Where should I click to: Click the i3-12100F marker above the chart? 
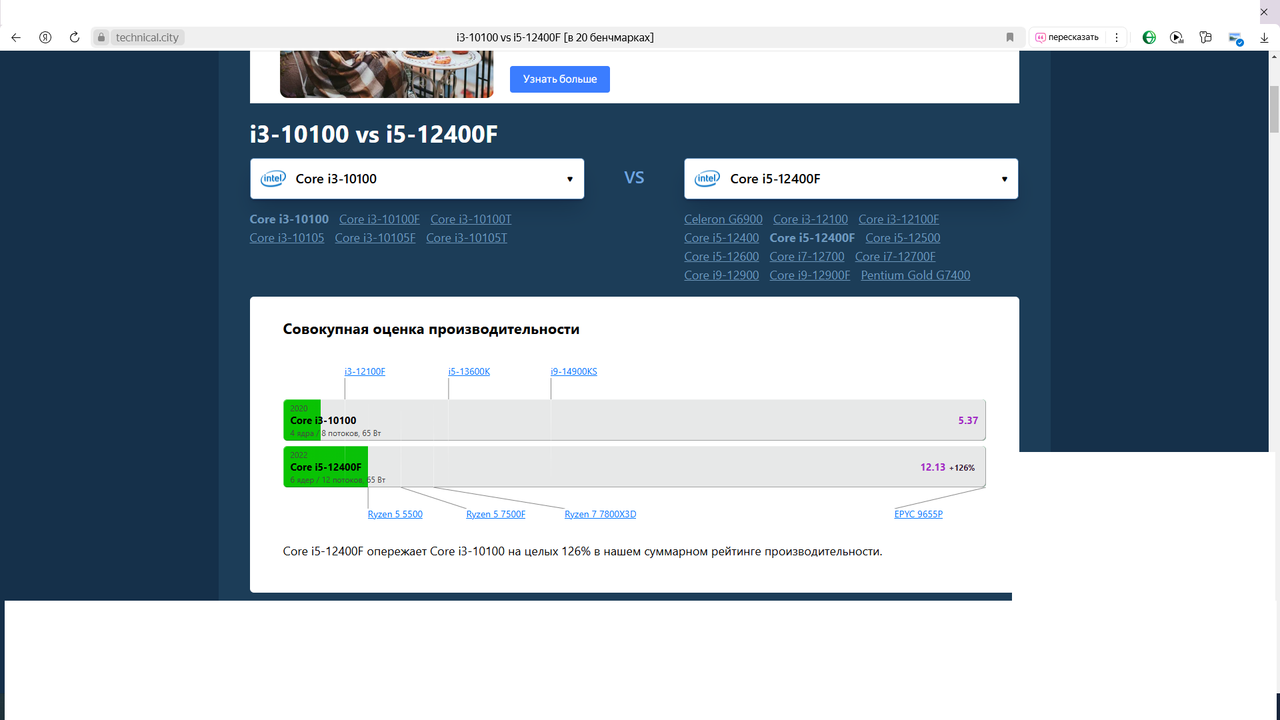tap(365, 372)
